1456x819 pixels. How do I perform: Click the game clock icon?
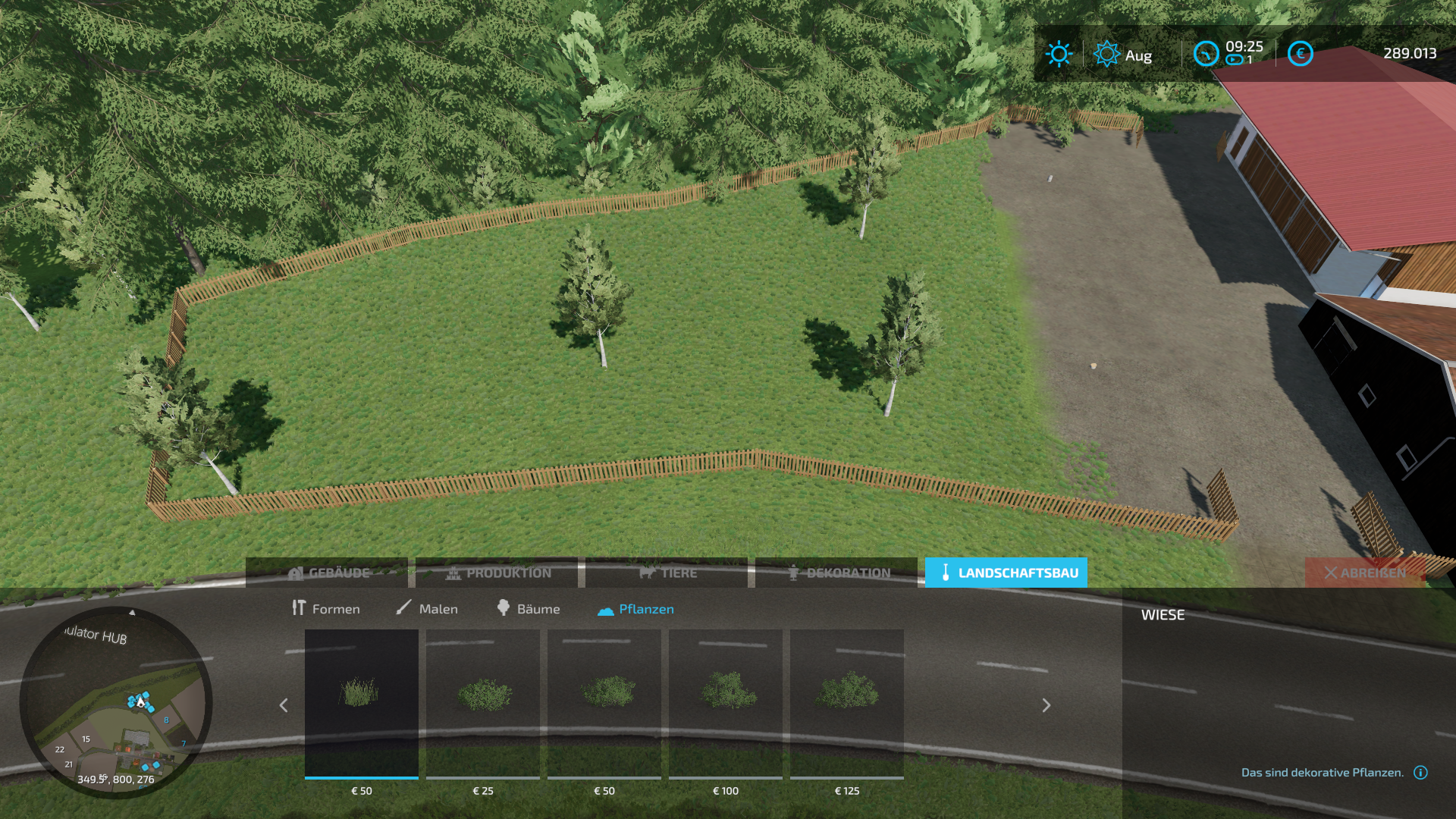click(x=1206, y=54)
